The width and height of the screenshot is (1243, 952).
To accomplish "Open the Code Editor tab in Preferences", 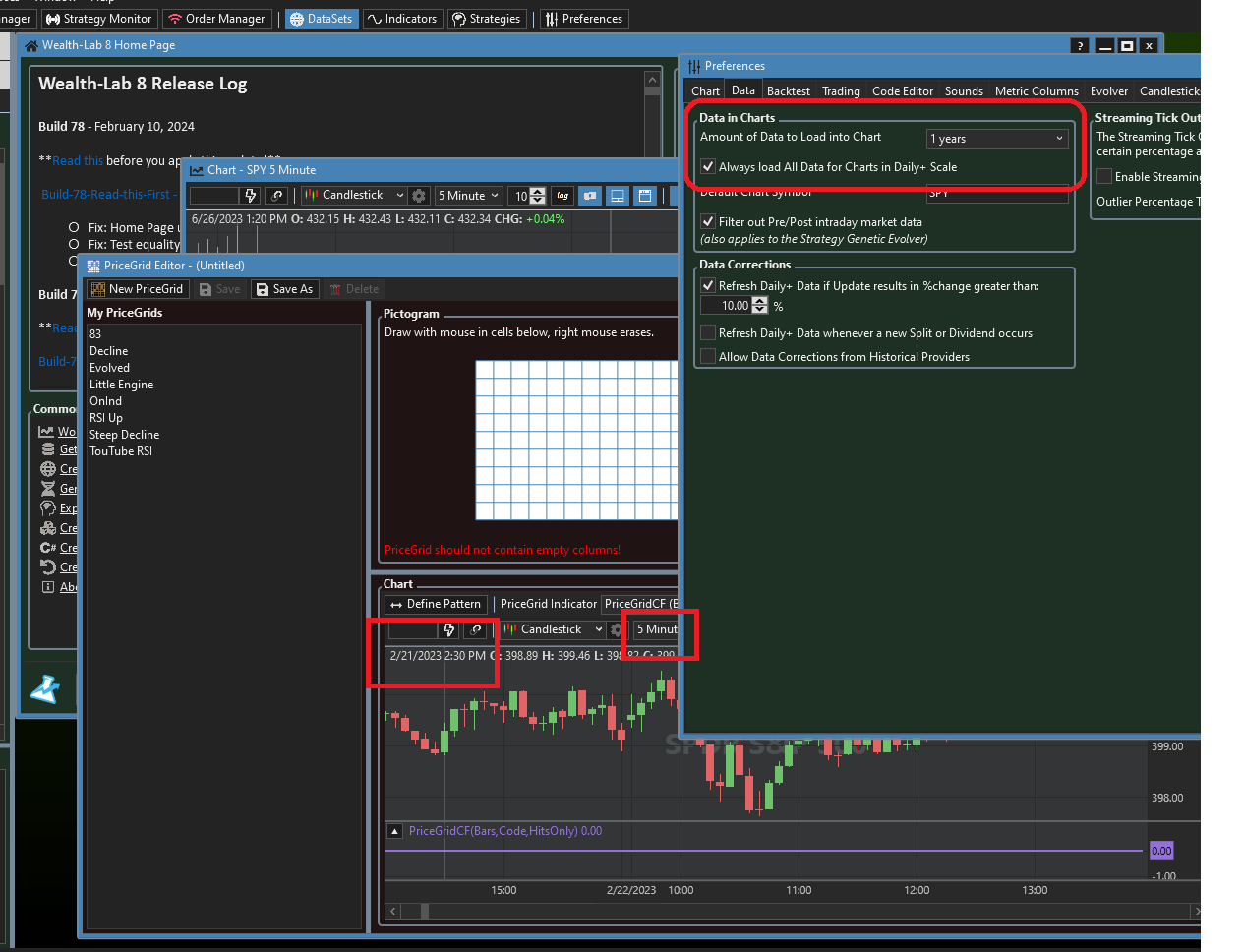I will [903, 91].
